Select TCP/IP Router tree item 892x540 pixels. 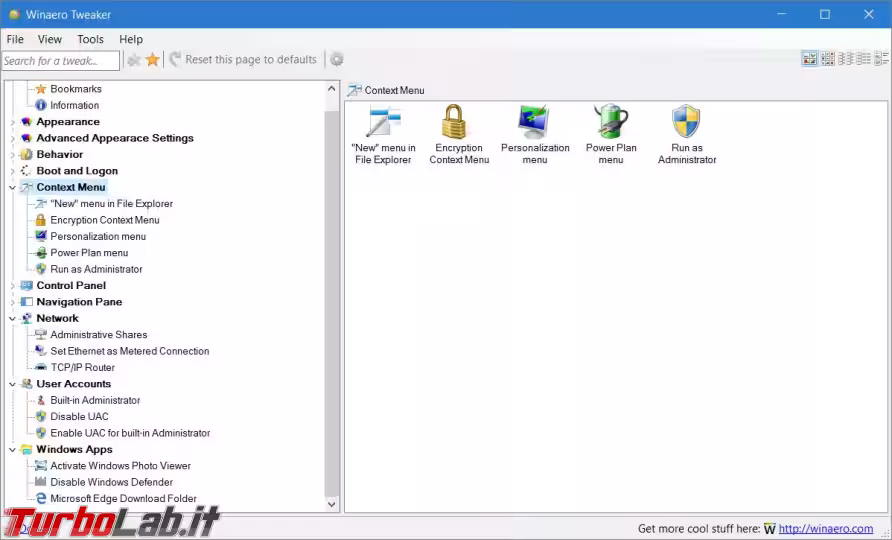pos(82,368)
